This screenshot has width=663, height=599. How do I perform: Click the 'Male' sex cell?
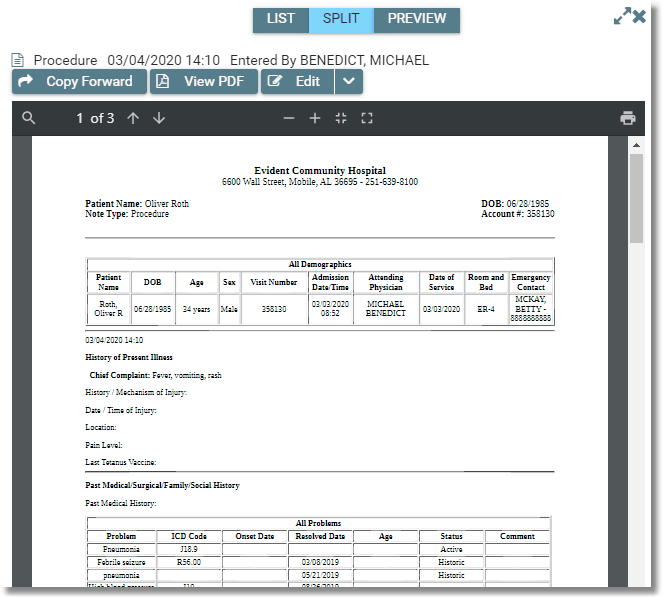pyautogui.click(x=229, y=309)
